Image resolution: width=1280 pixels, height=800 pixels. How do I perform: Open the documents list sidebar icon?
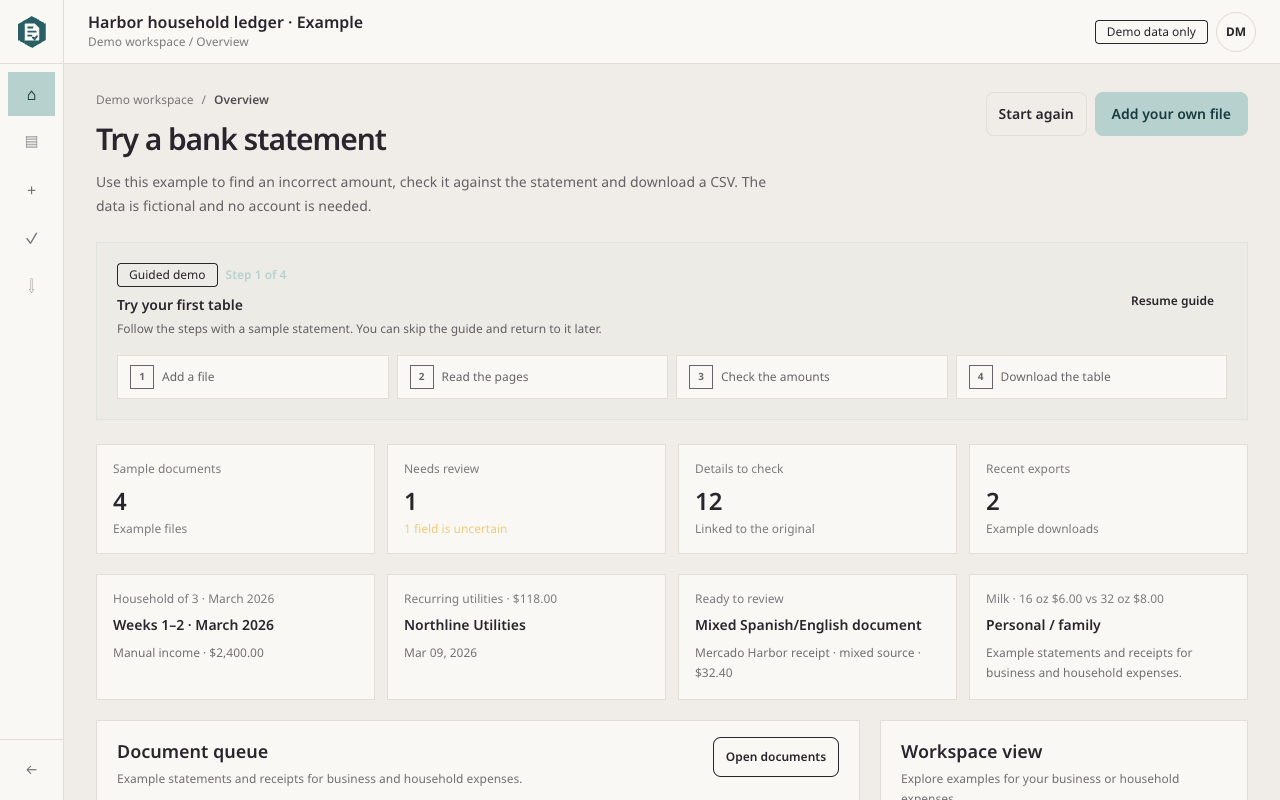(32, 142)
